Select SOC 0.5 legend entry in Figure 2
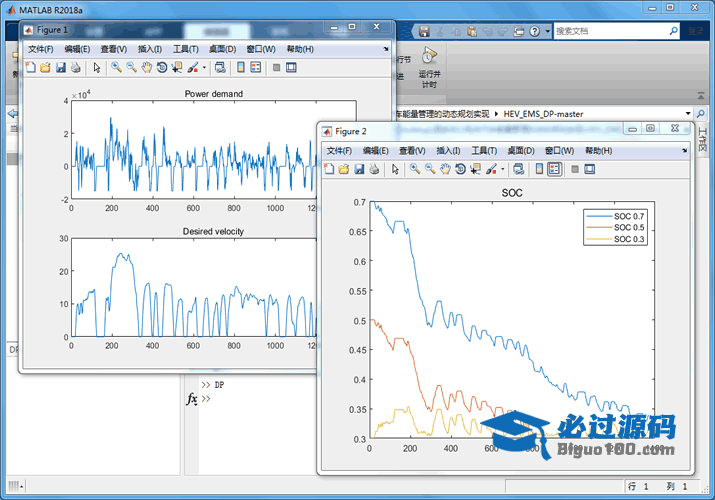The width and height of the screenshot is (715, 500). [615, 227]
